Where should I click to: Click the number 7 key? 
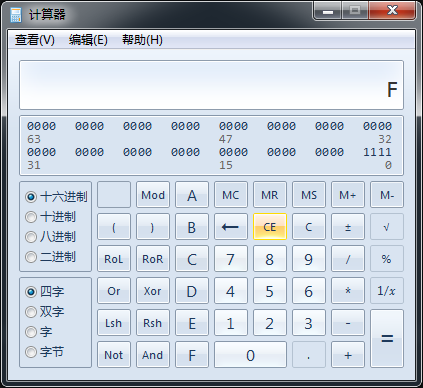(231, 259)
